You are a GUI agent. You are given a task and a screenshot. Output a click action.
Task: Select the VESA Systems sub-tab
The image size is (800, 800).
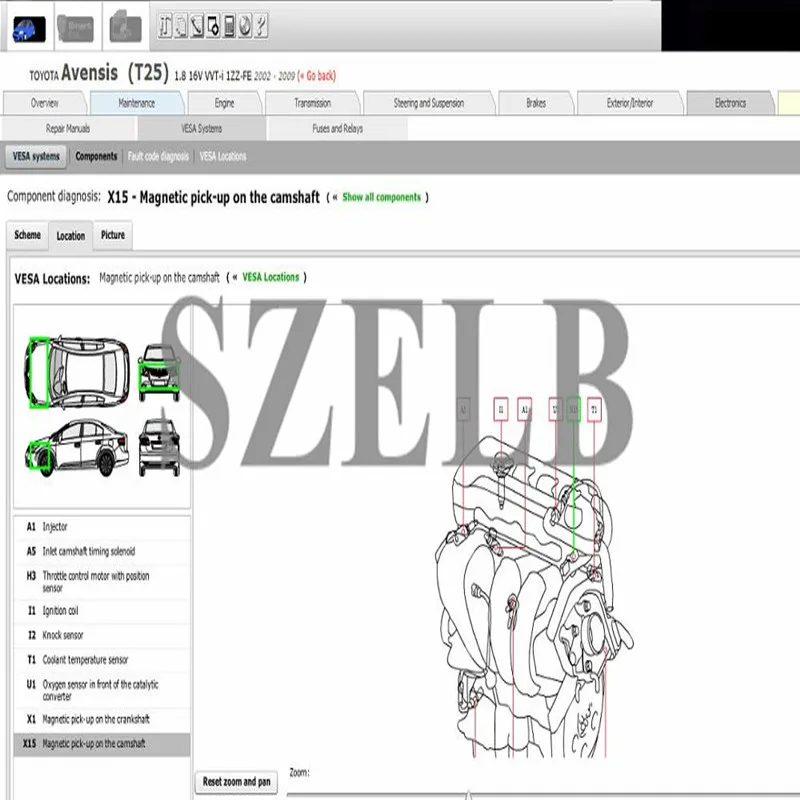click(202, 129)
